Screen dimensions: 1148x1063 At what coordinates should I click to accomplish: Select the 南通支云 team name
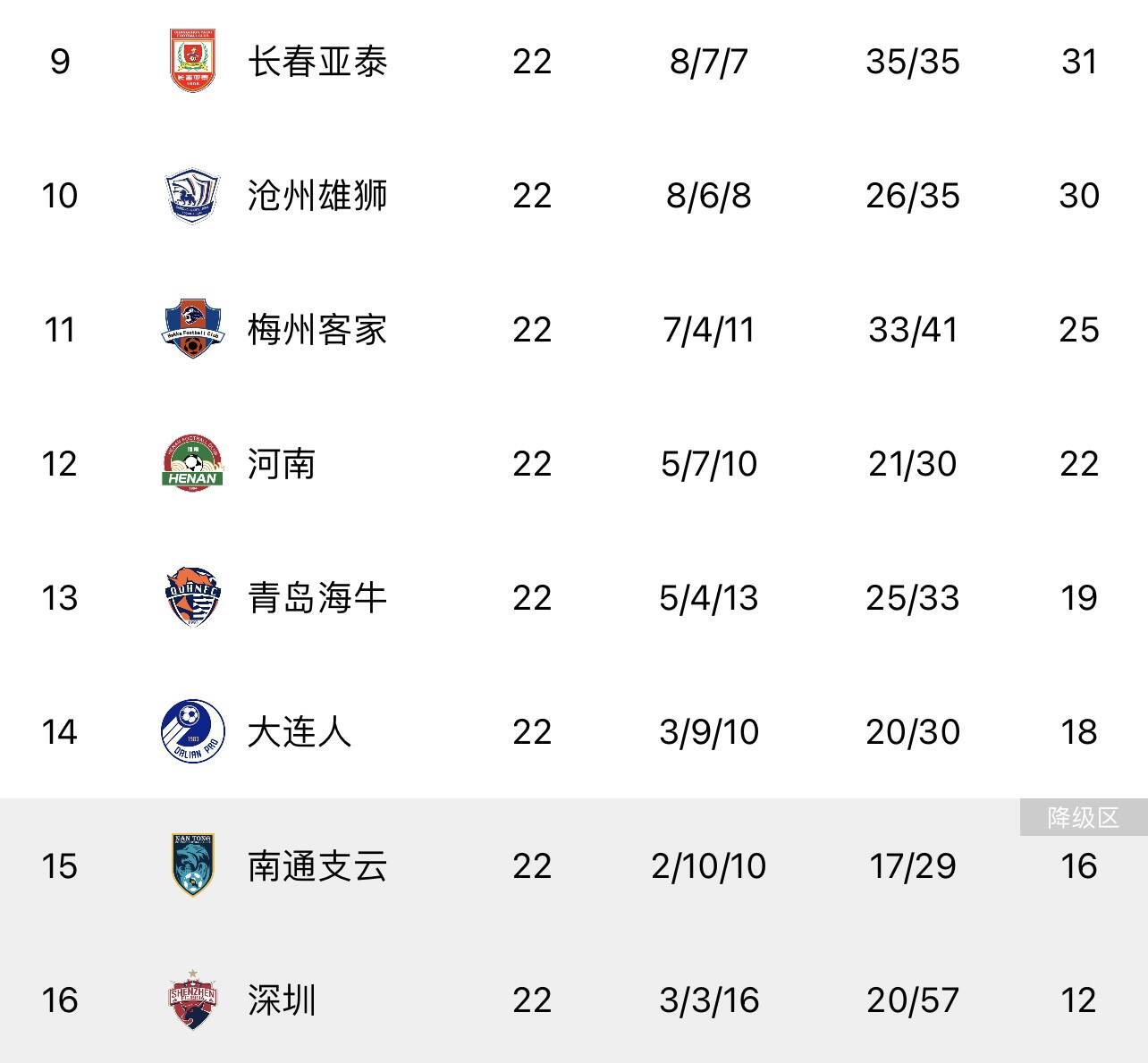coord(317,866)
